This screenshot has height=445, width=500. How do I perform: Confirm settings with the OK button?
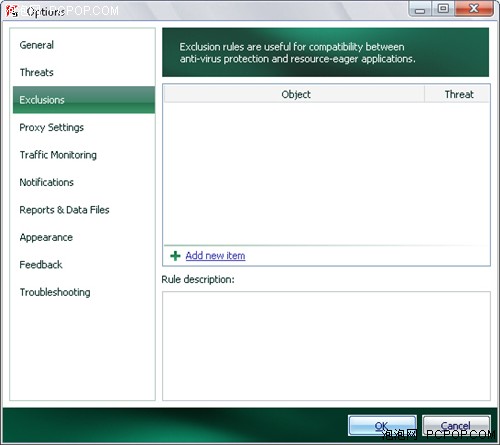pos(382,425)
